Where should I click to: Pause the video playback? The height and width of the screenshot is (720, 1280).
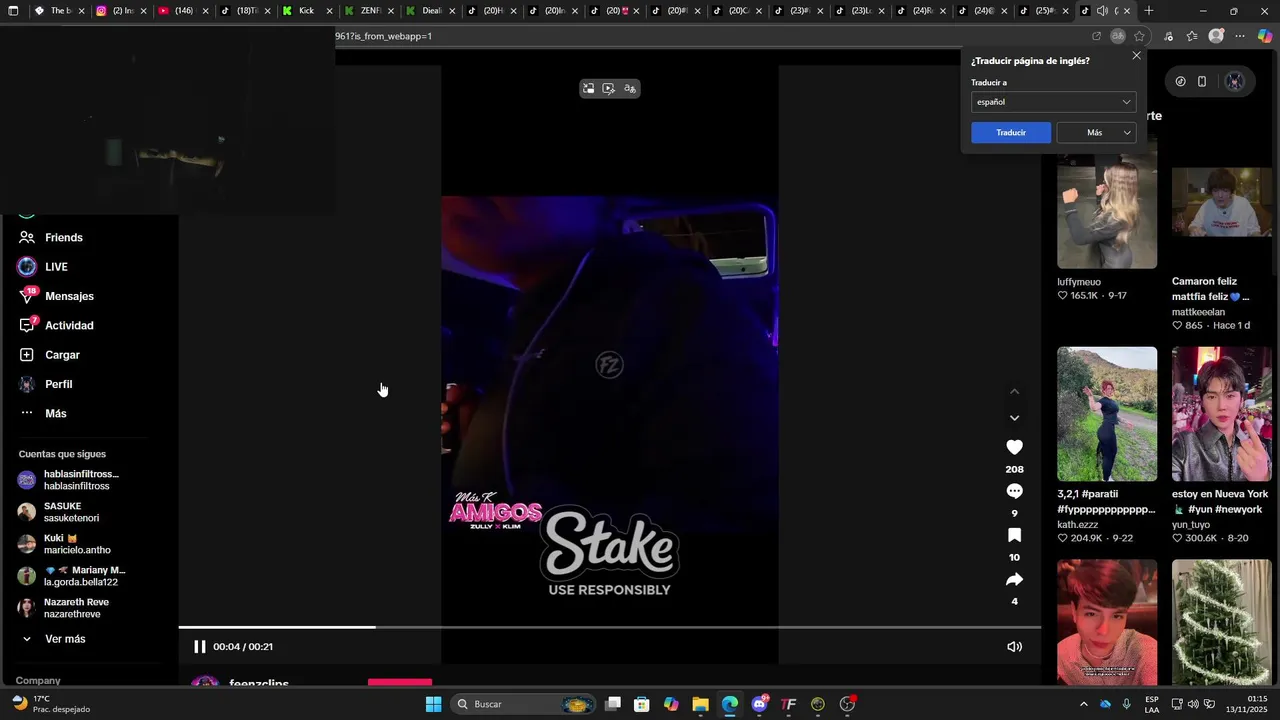click(199, 647)
